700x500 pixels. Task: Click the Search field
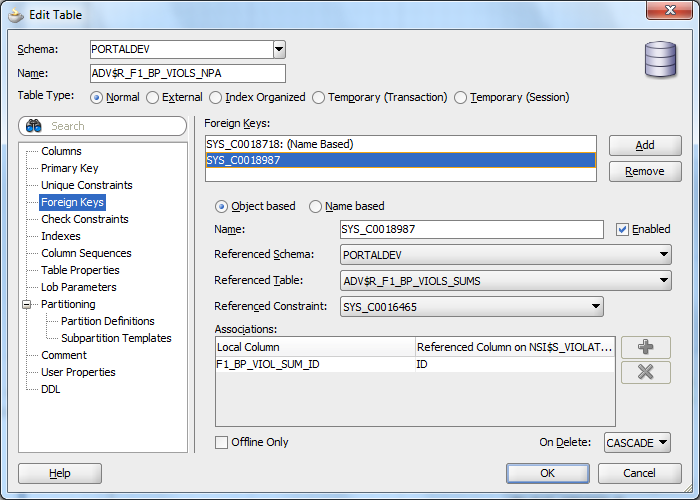point(102,126)
